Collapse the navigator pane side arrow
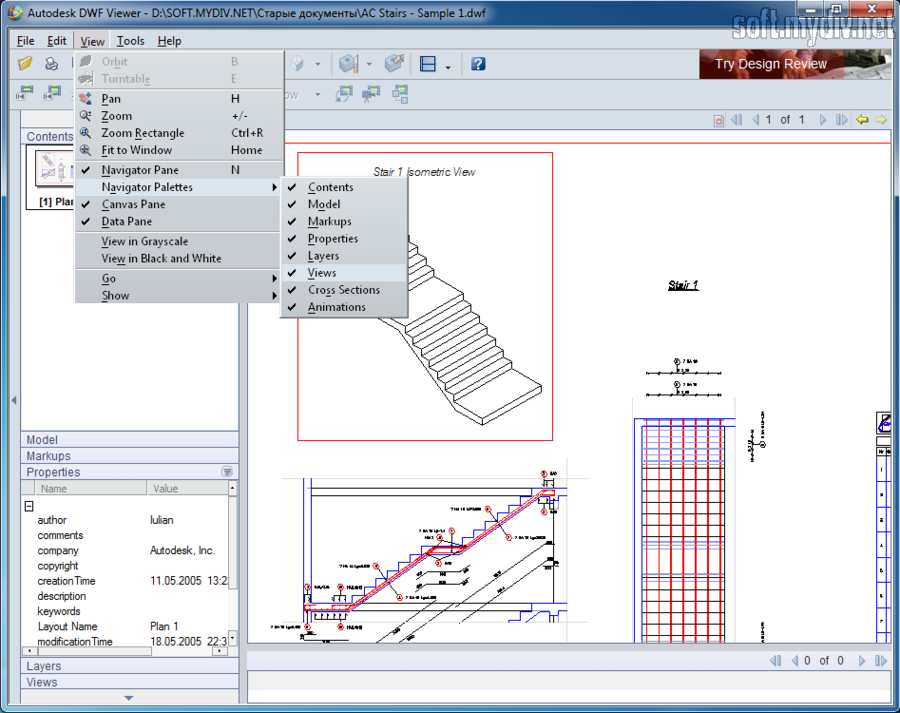Image resolution: width=900 pixels, height=713 pixels. (x=14, y=400)
